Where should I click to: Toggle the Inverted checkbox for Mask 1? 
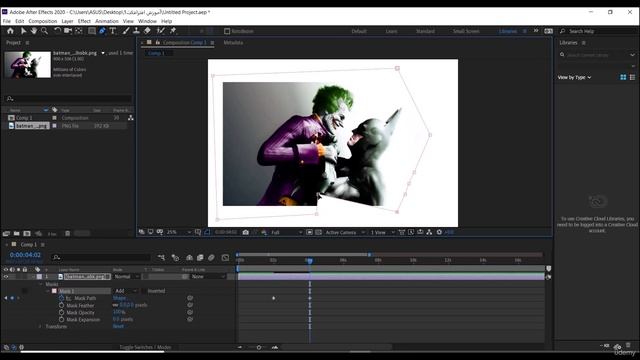click(144, 291)
